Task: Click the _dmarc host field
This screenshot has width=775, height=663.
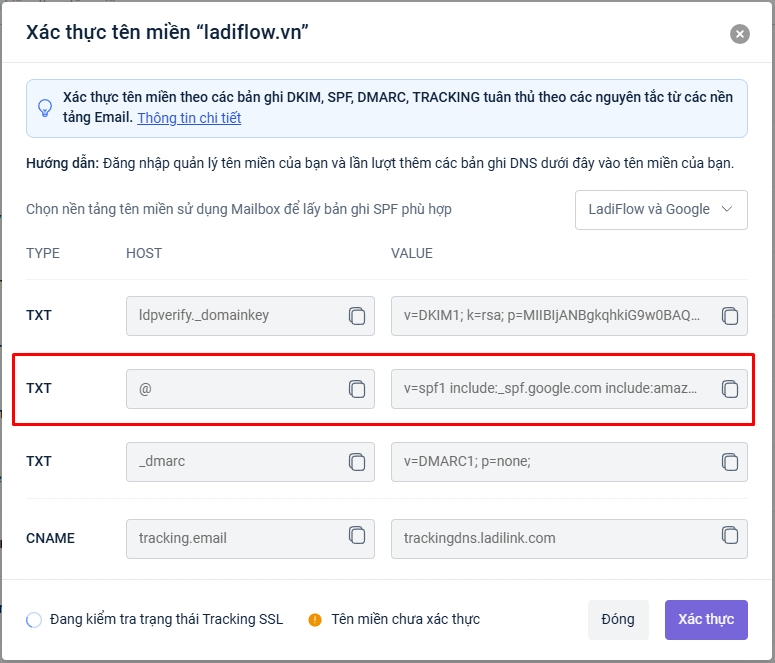Action: click(x=235, y=462)
